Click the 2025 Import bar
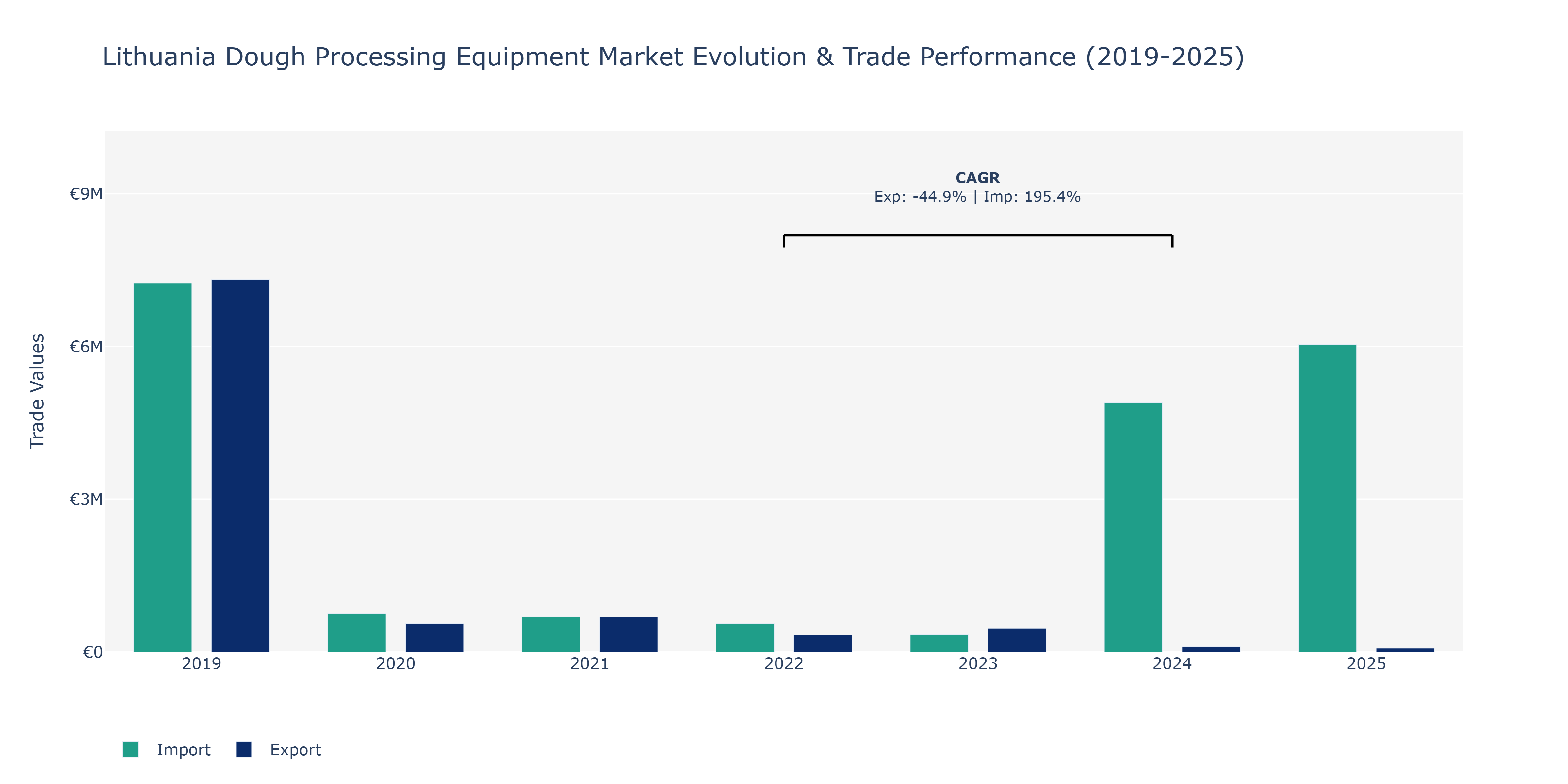The image size is (1568, 784). click(x=1328, y=498)
